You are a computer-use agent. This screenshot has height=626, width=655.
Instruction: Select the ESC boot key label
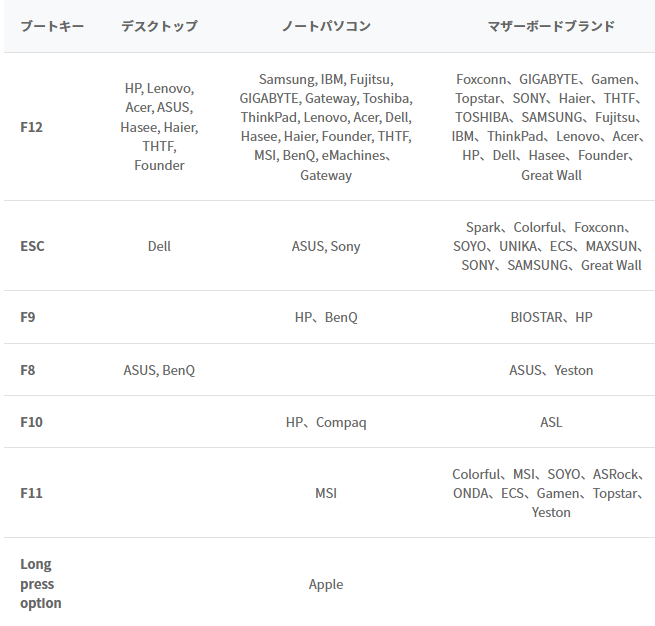point(32,246)
